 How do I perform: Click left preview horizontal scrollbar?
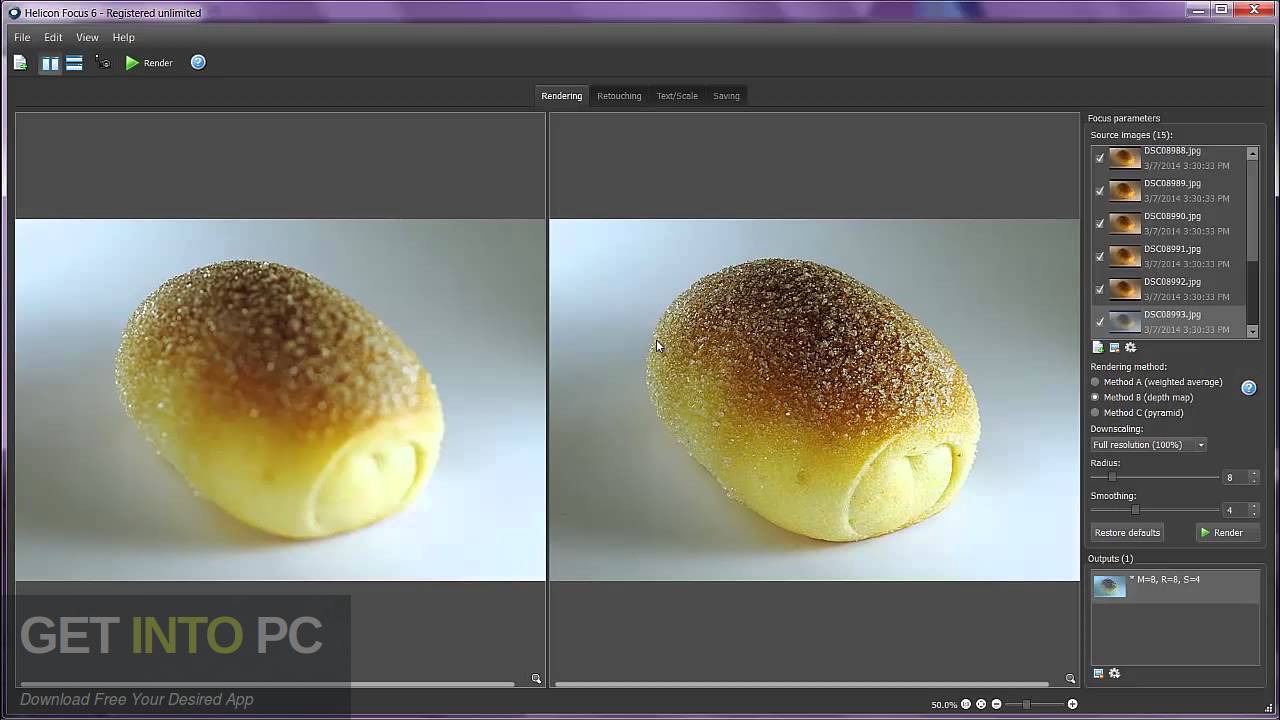267,684
